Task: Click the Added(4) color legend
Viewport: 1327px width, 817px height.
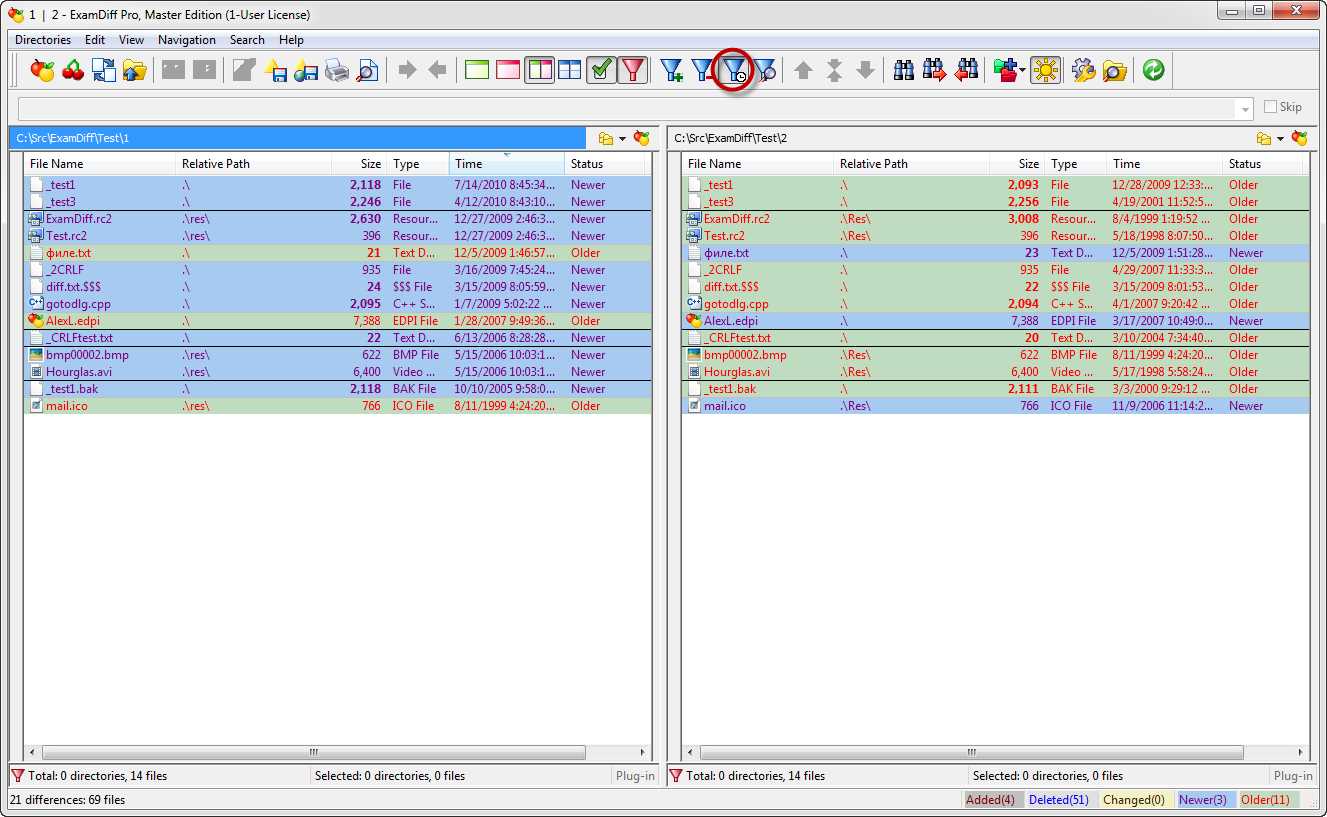Action: click(994, 800)
